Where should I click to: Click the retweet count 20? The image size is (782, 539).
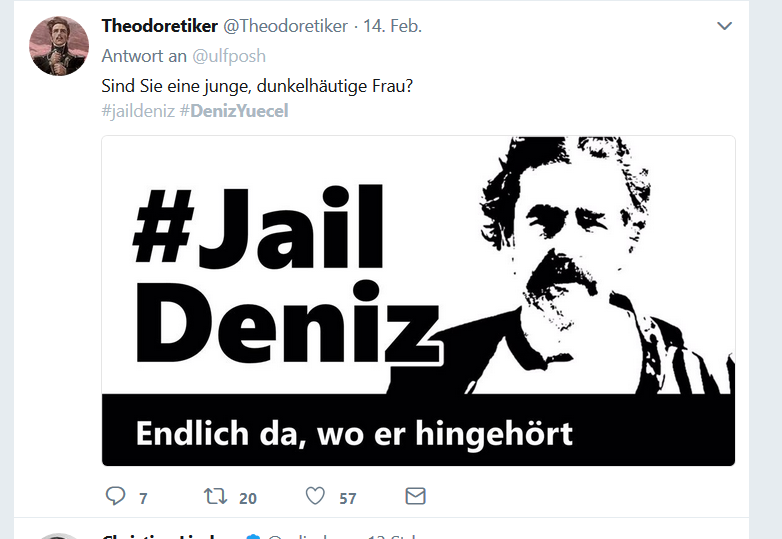(248, 498)
